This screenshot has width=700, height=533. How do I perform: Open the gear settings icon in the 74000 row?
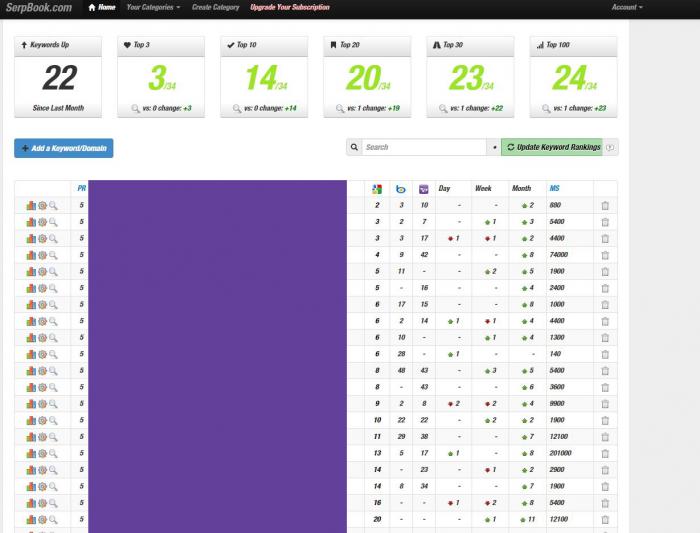[x=42, y=255]
